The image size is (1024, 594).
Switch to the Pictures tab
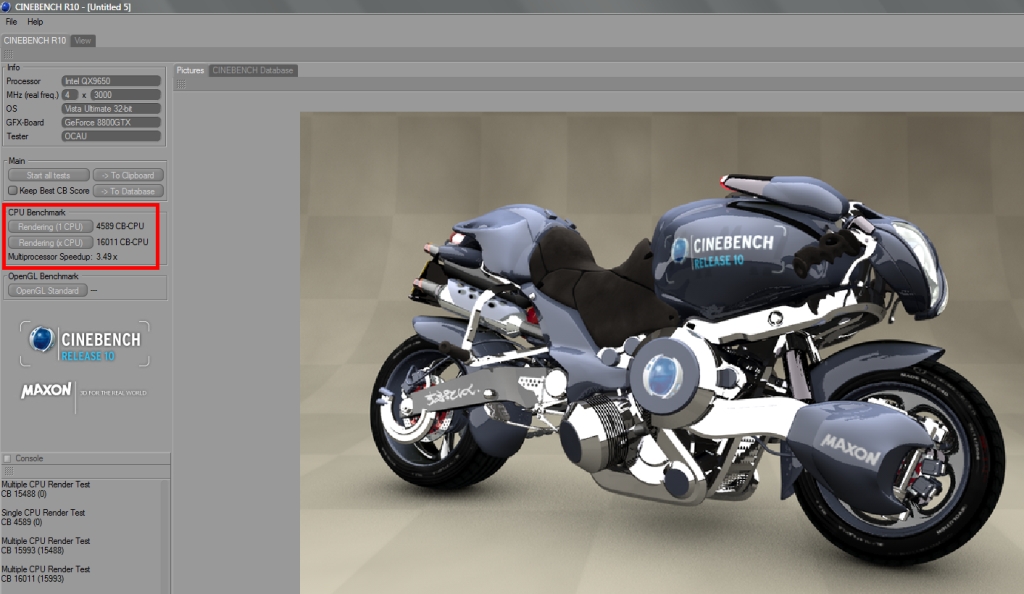point(190,70)
